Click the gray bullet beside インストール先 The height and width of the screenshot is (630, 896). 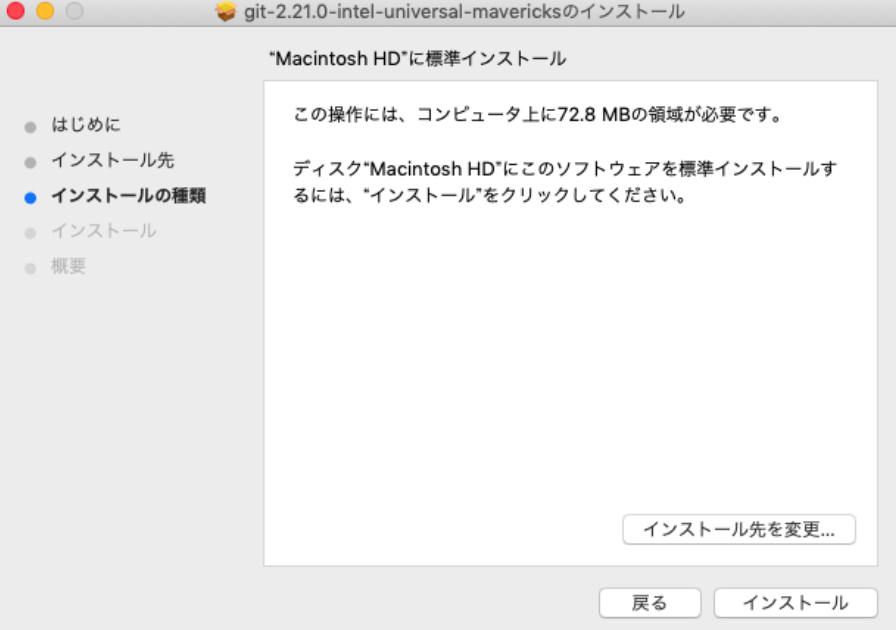[x=30, y=162]
